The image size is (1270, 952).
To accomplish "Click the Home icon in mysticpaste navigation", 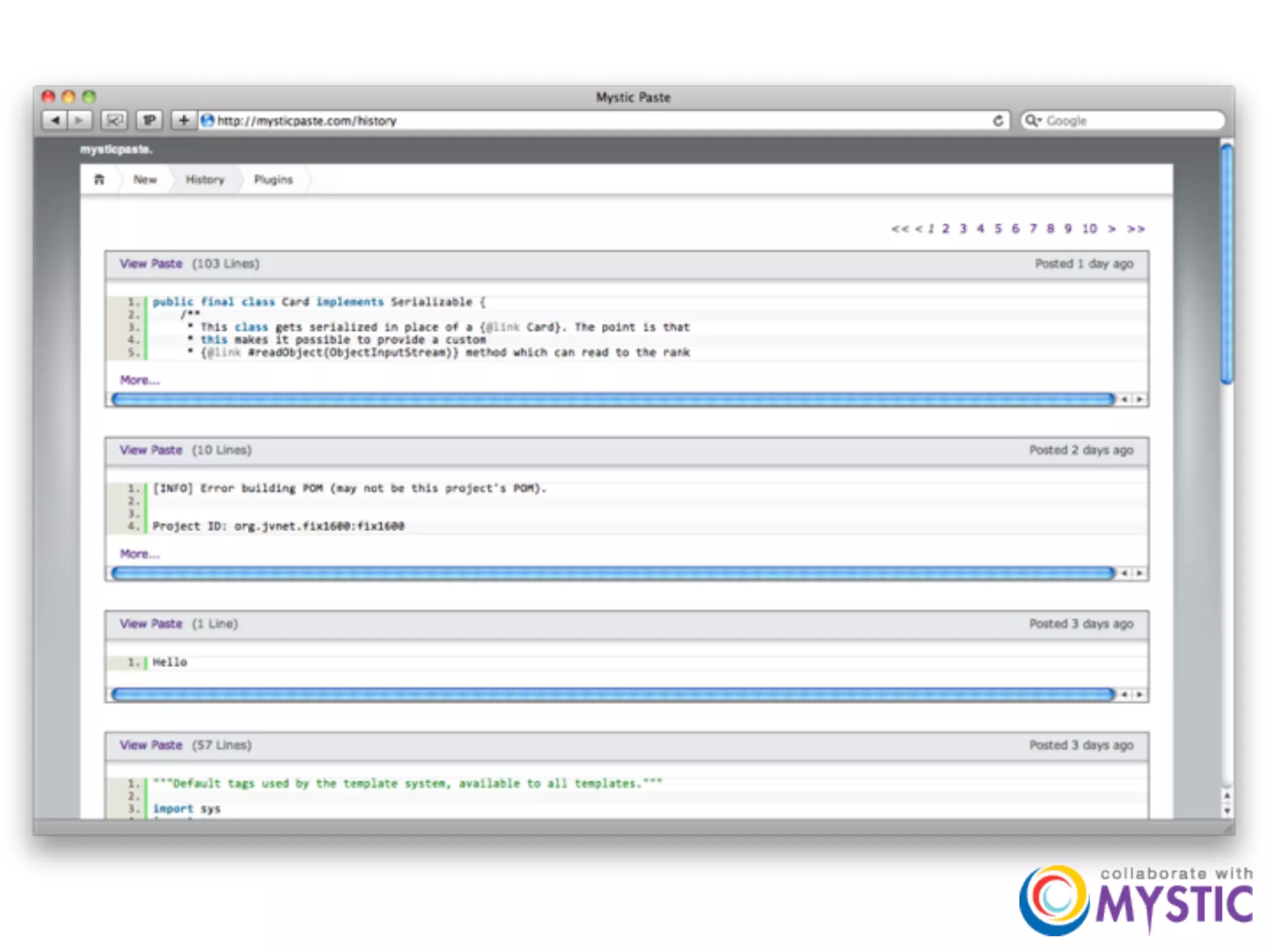I will 99,180.
